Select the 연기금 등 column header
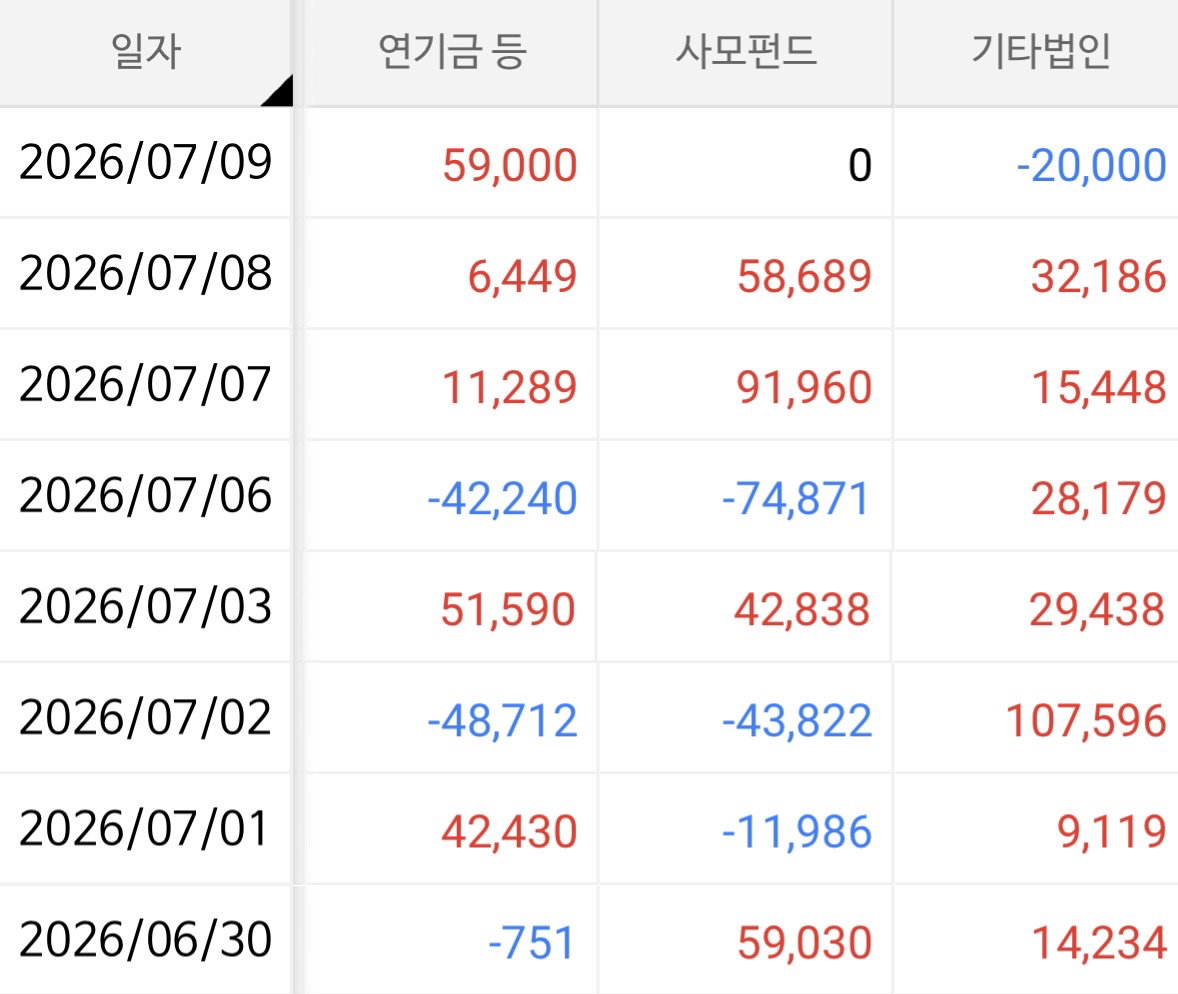 coord(452,52)
